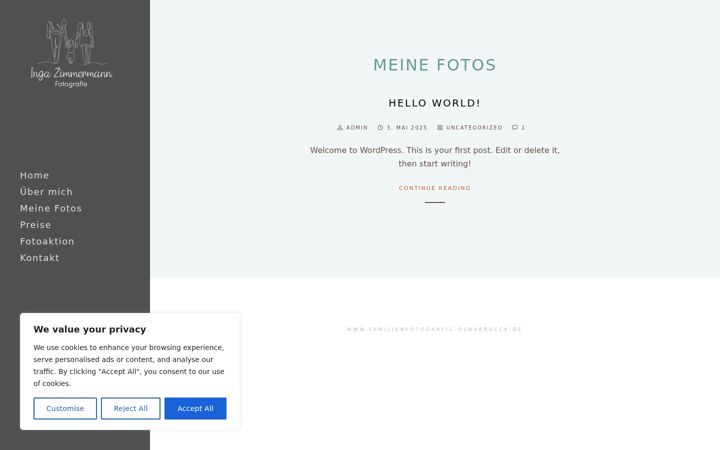Image resolution: width=720 pixels, height=450 pixels.
Task: Reject All cookies
Action: click(x=131, y=408)
